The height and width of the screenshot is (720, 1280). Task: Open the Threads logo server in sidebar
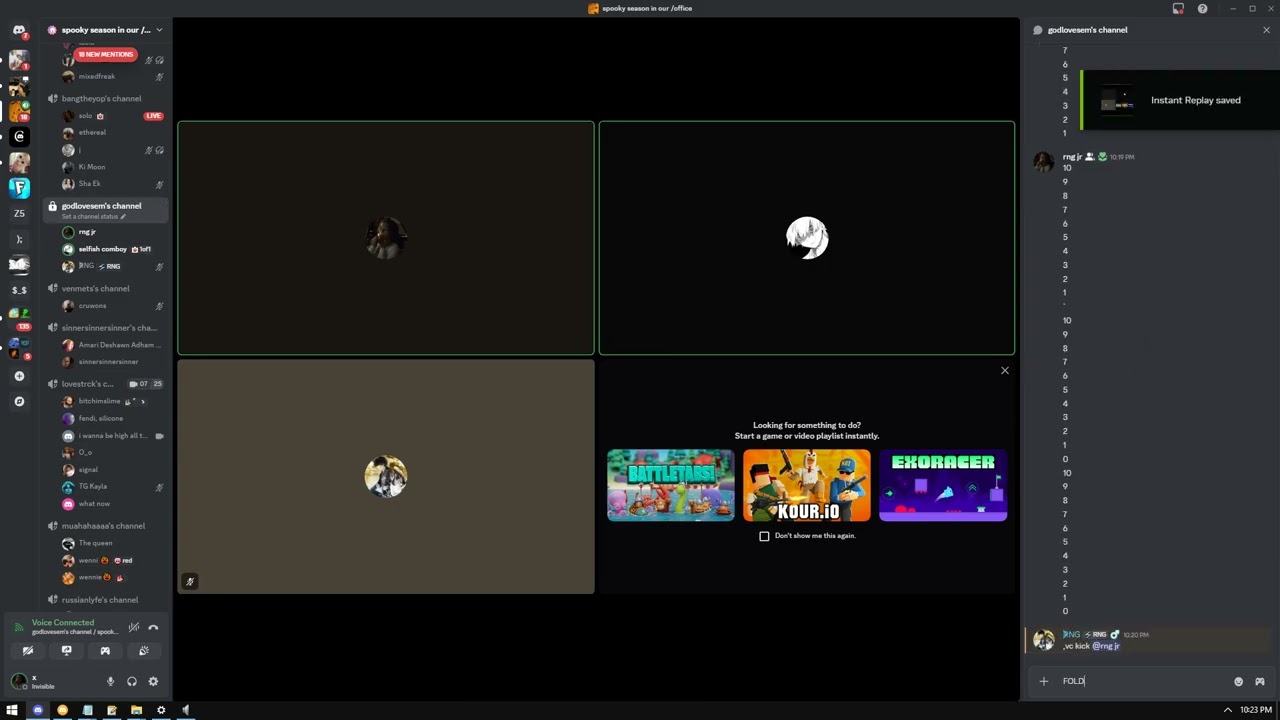point(19,136)
